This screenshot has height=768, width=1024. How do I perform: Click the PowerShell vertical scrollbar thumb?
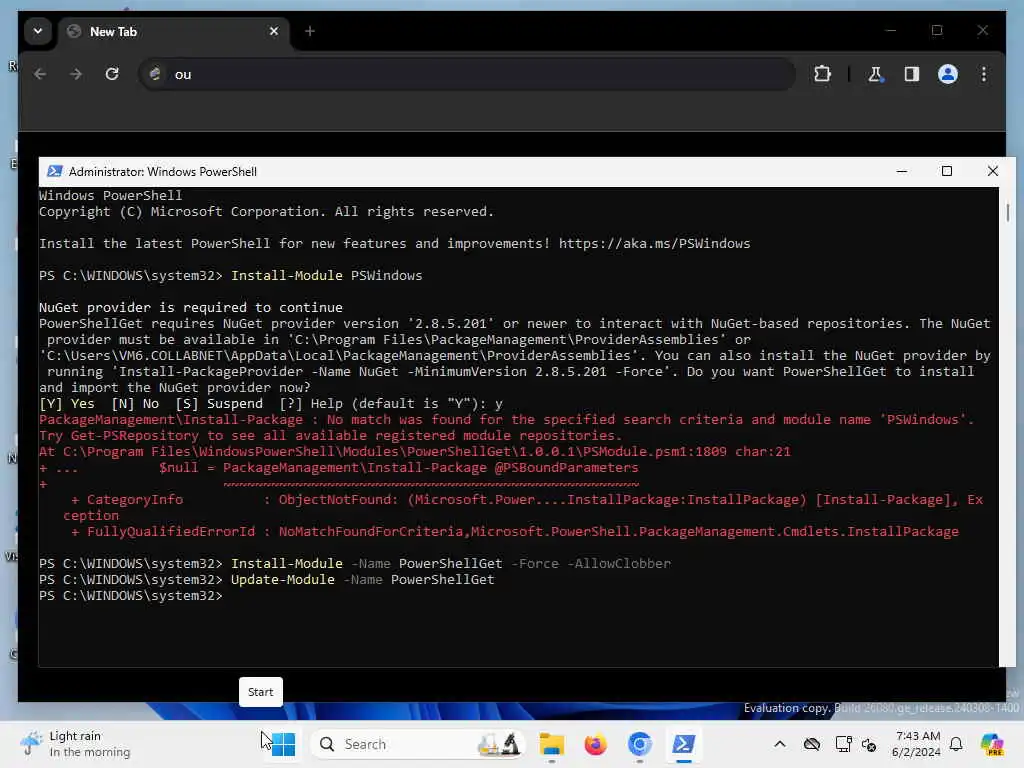click(x=1008, y=212)
